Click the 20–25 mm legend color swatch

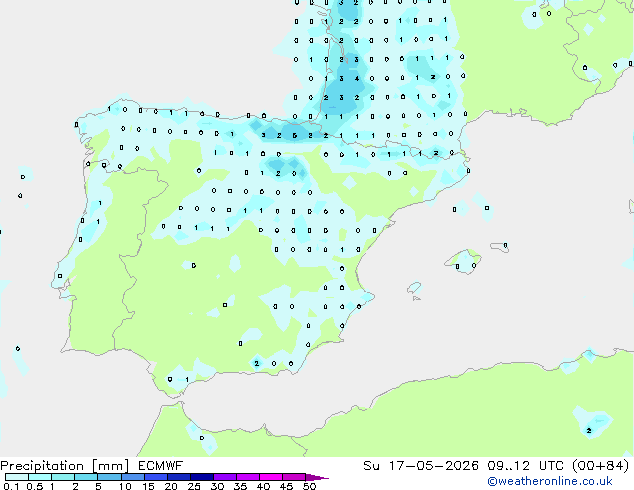(179, 477)
